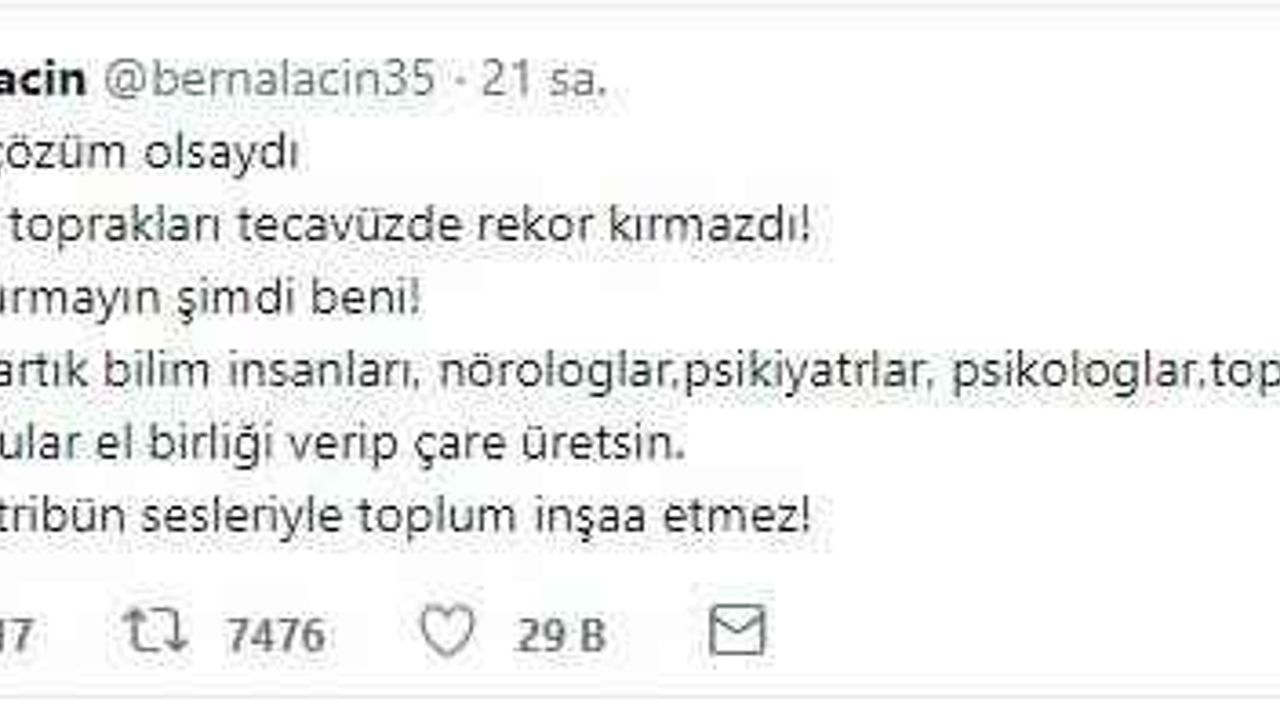Click the retweet arrows icon

(x=155, y=632)
